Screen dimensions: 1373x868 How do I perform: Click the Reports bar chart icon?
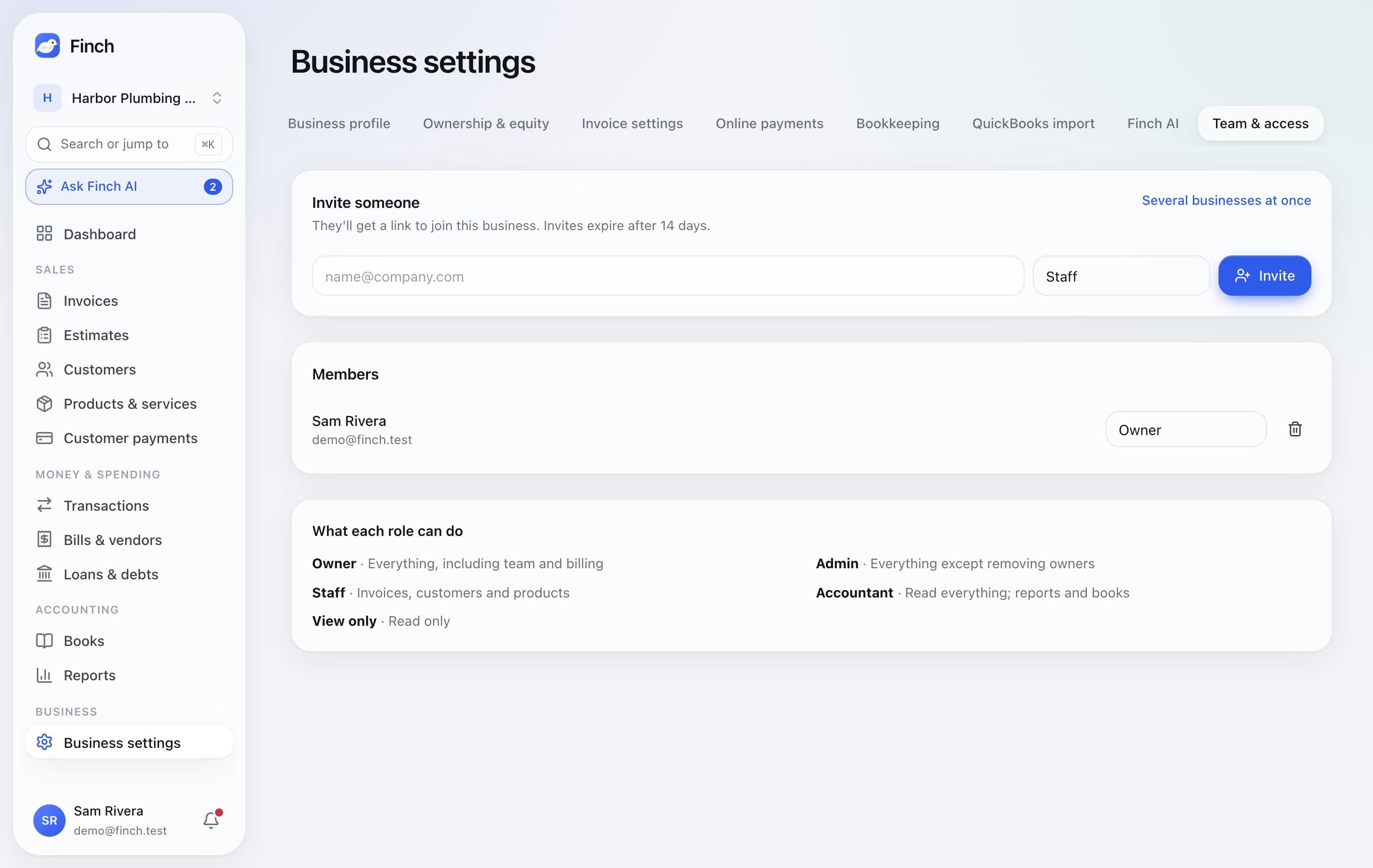click(x=44, y=675)
